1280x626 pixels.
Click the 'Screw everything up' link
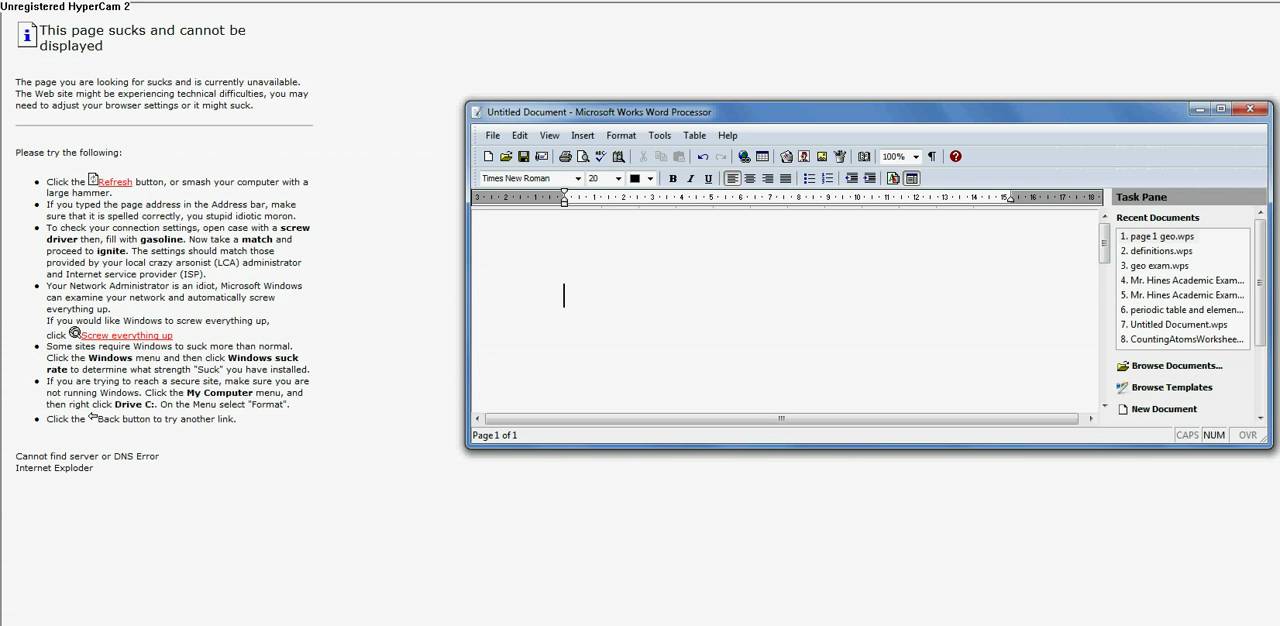pos(127,335)
